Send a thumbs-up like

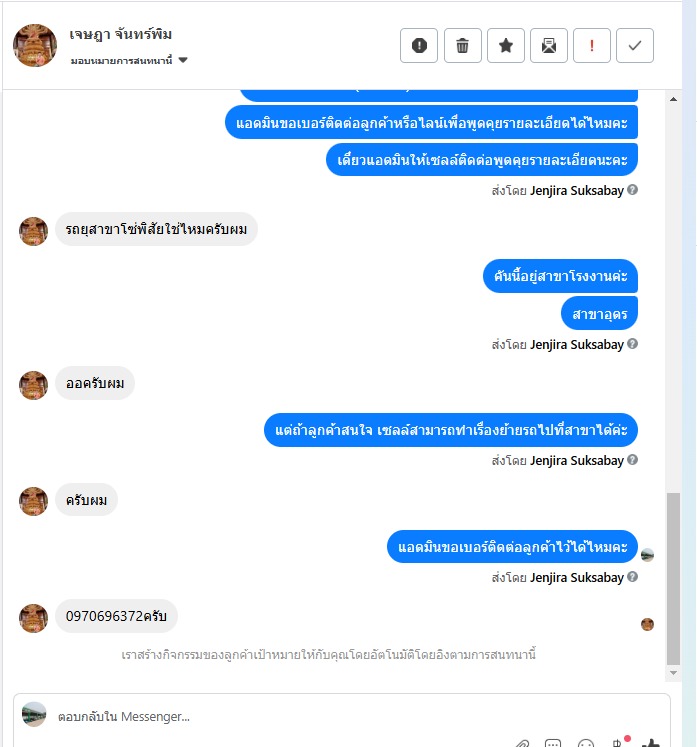coord(650,743)
